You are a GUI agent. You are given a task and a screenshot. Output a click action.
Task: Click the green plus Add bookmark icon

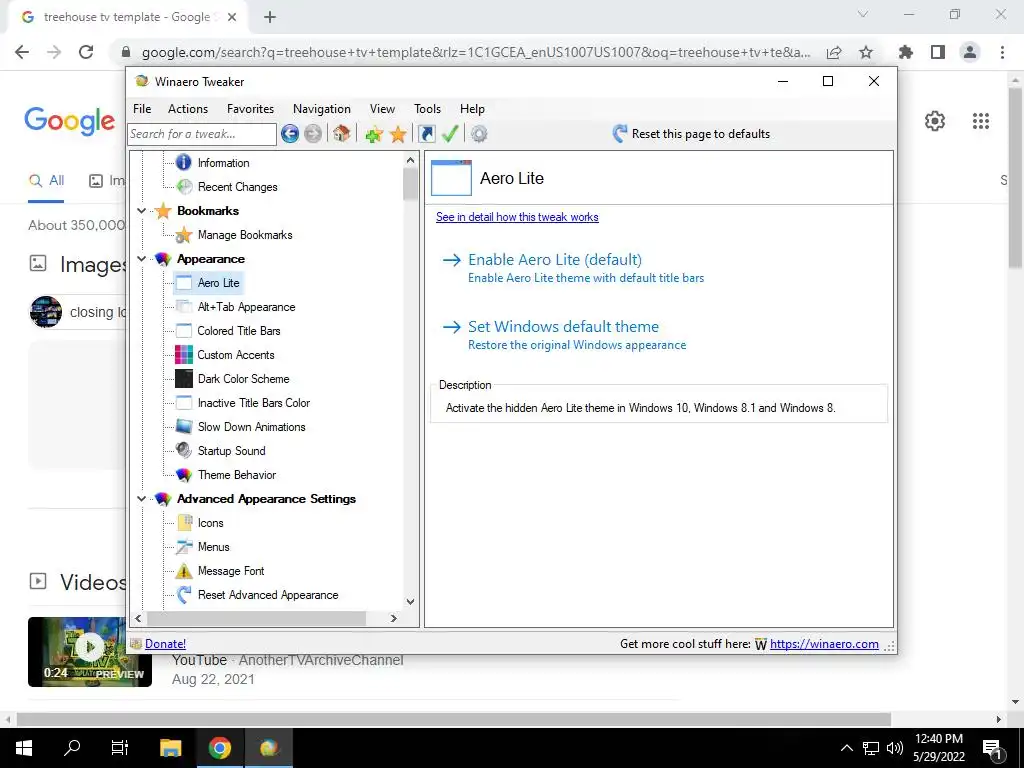(x=374, y=135)
